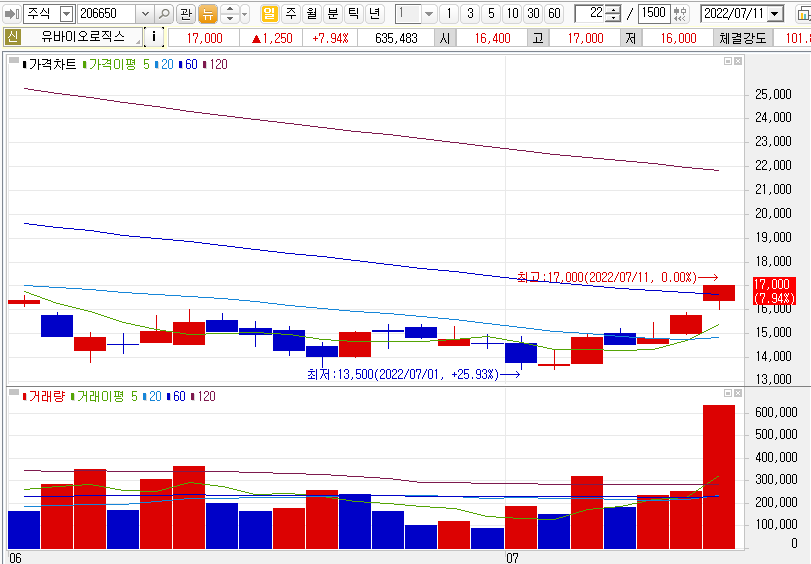Expand the stock code history dropdown
Viewport: 811px width, 564px height.
click(x=145, y=14)
